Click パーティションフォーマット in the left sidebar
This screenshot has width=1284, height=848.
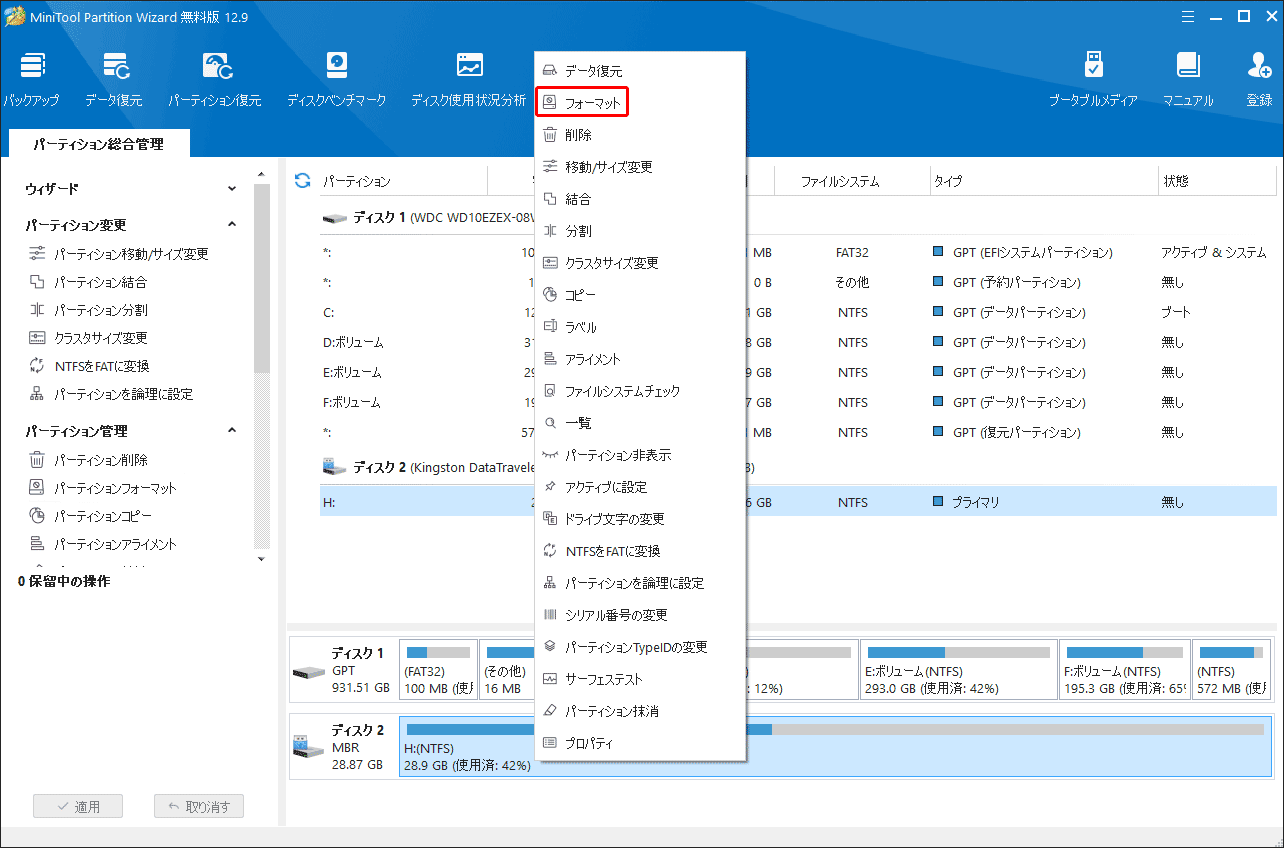click(102, 488)
